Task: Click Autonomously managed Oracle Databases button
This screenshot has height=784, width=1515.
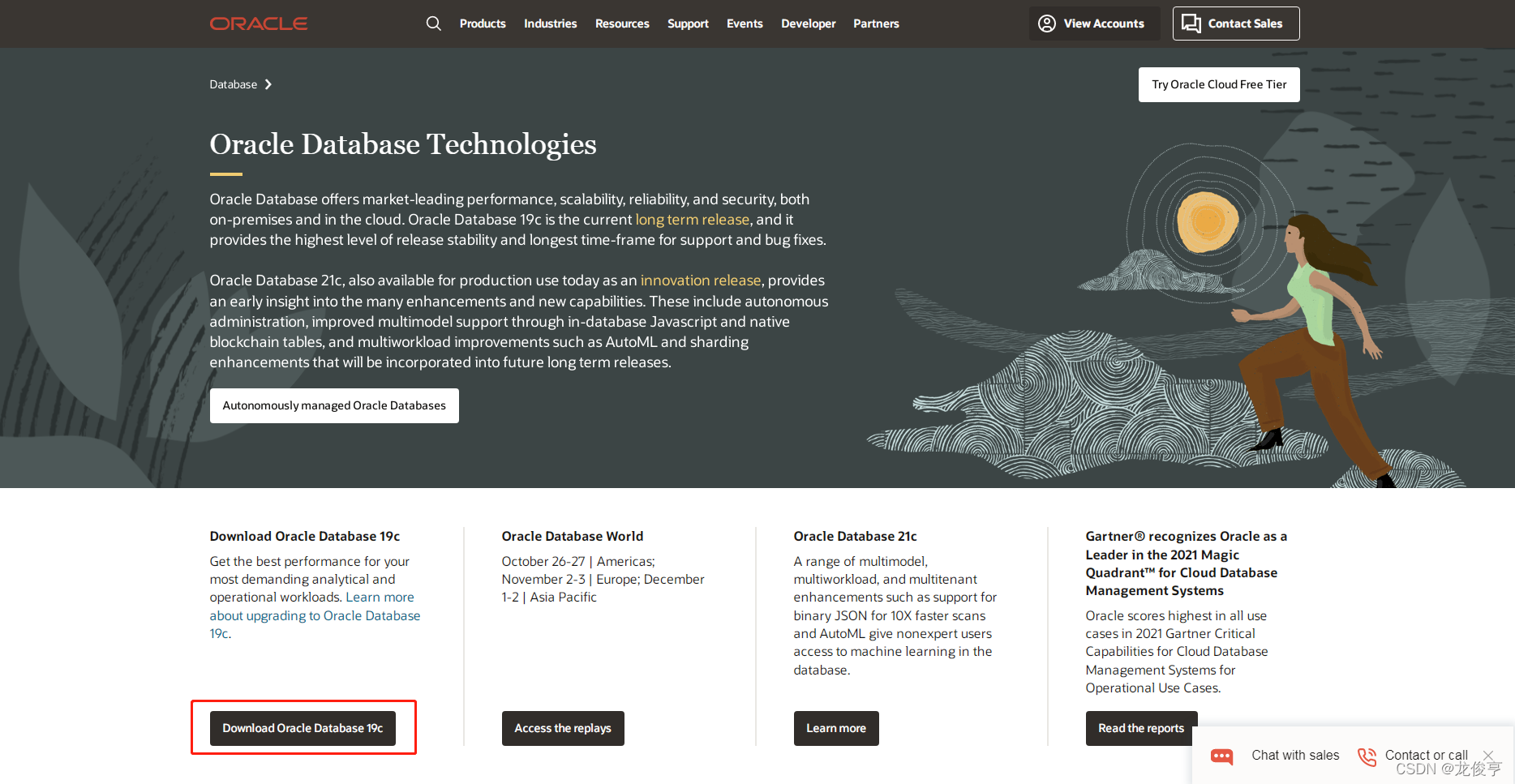Action: coord(334,405)
